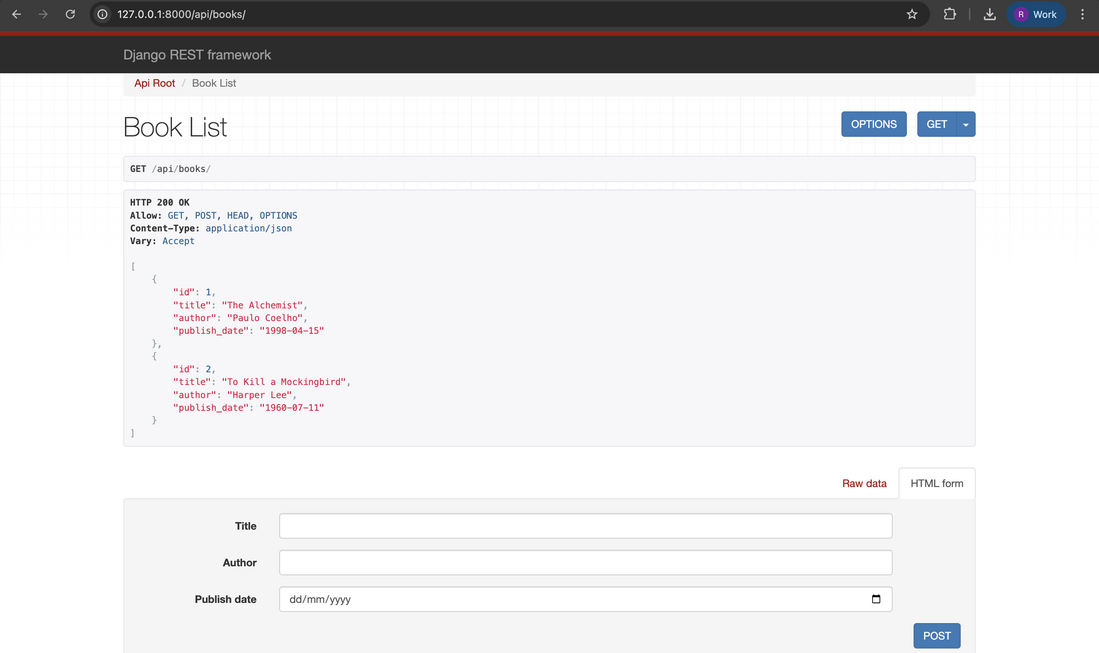Click the browser back arrow
The height and width of the screenshot is (653, 1099).
tap(16, 14)
